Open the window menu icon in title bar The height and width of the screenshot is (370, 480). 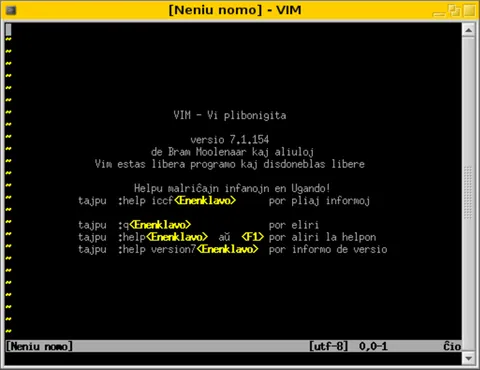point(11,10)
